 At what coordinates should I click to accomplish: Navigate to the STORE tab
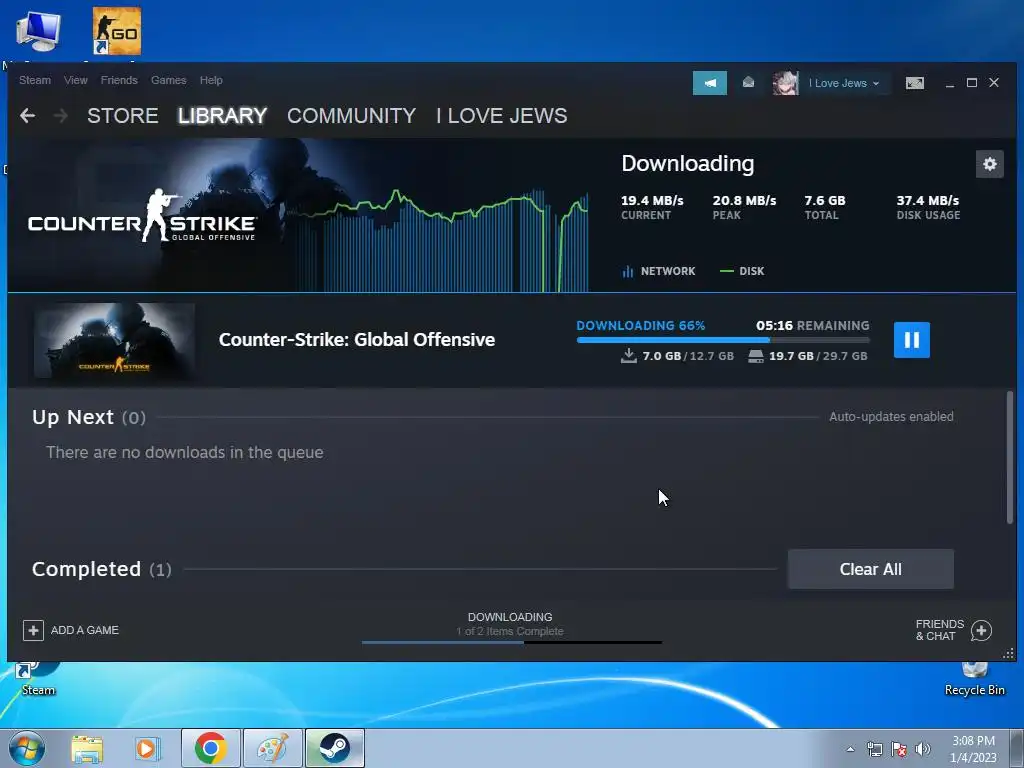tap(123, 116)
